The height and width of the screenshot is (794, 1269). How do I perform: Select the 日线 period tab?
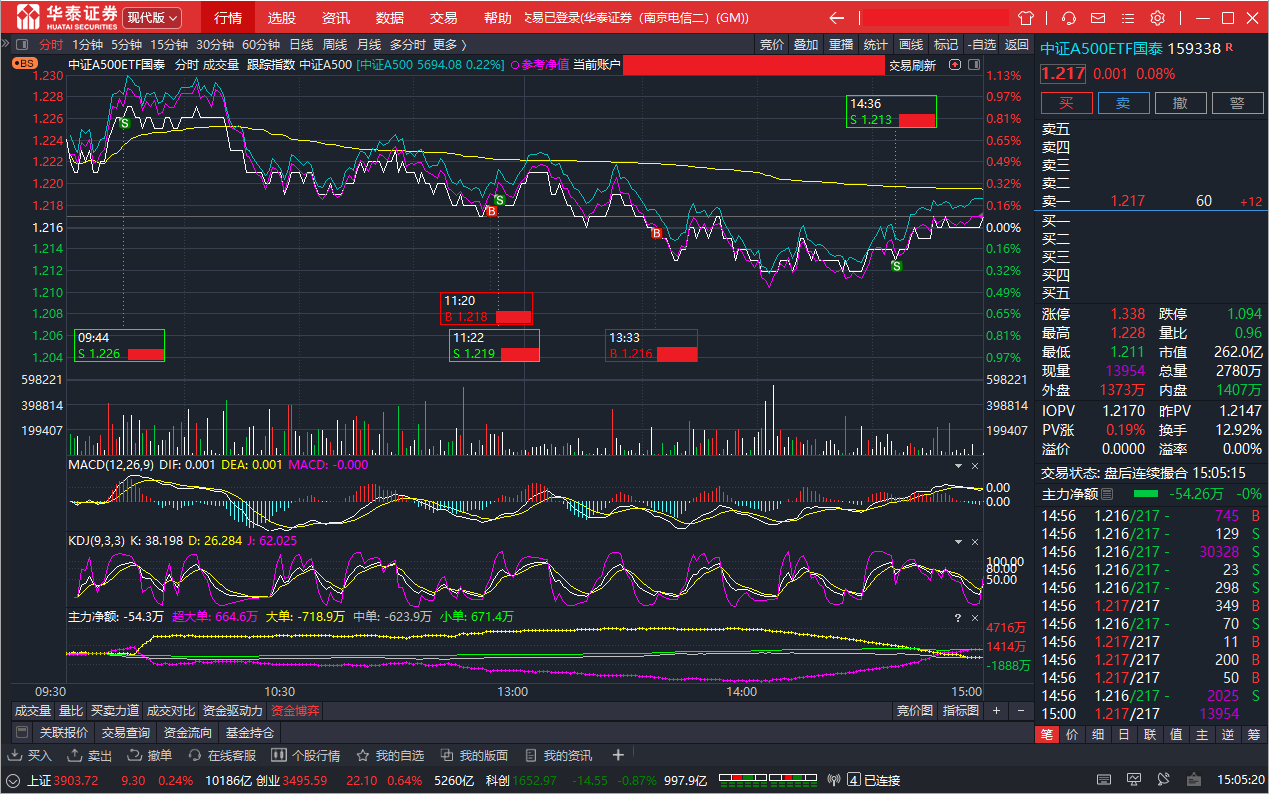(301, 44)
